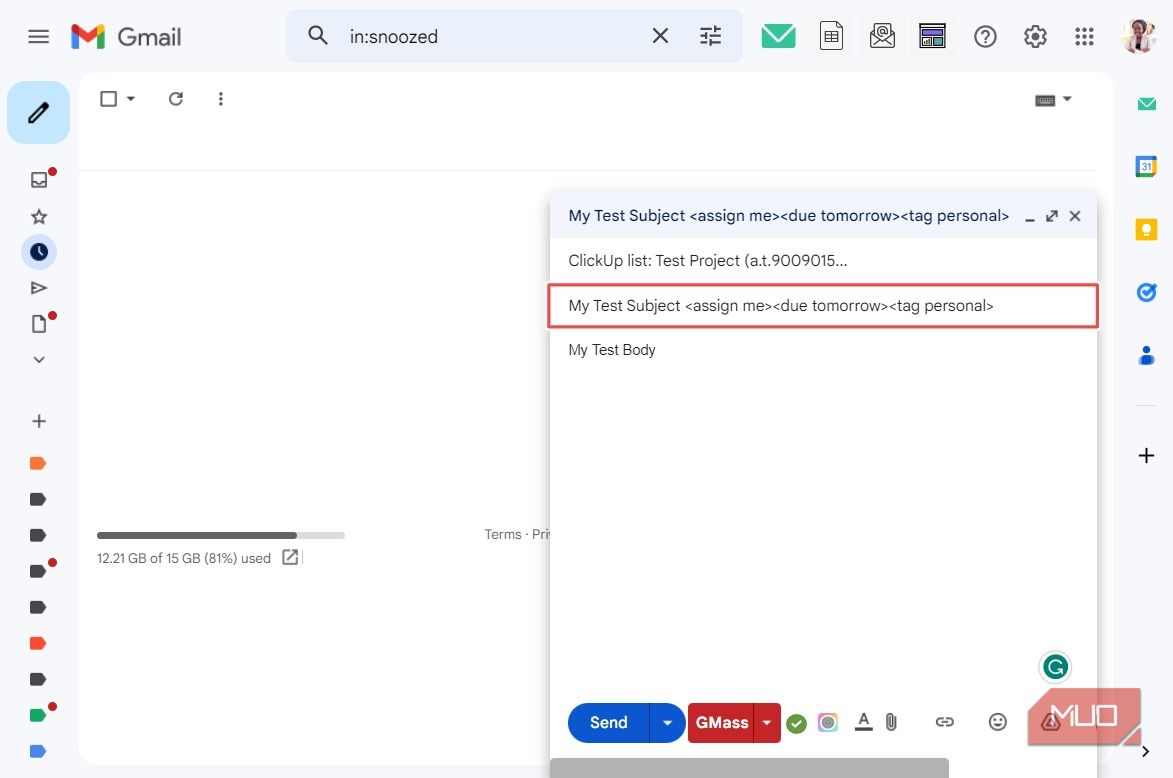The height and width of the screenshot is (778, 1173).
Task: Click the green checkmark icon in compose toolbar
Action: tap(797, 723)
